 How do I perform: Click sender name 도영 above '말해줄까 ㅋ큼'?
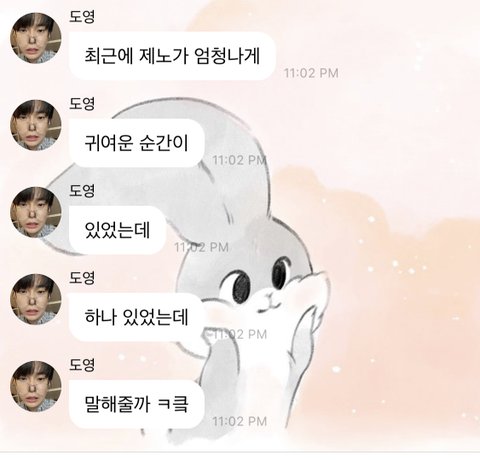pyautogui.click(x=82, y=364)
